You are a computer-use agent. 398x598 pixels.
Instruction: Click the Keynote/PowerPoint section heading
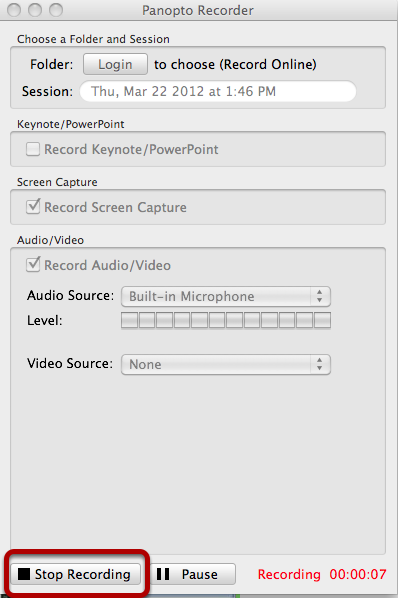71,124
